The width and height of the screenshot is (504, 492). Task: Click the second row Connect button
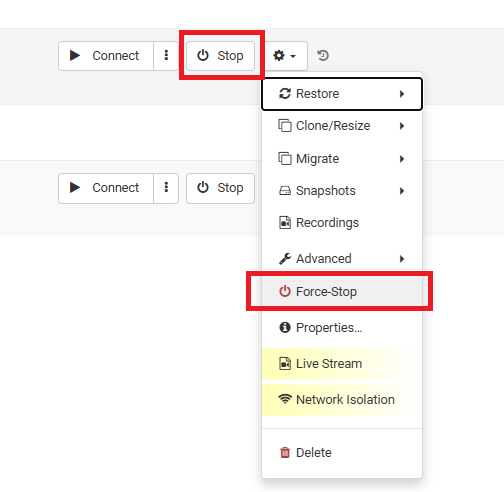click(106, 188)
